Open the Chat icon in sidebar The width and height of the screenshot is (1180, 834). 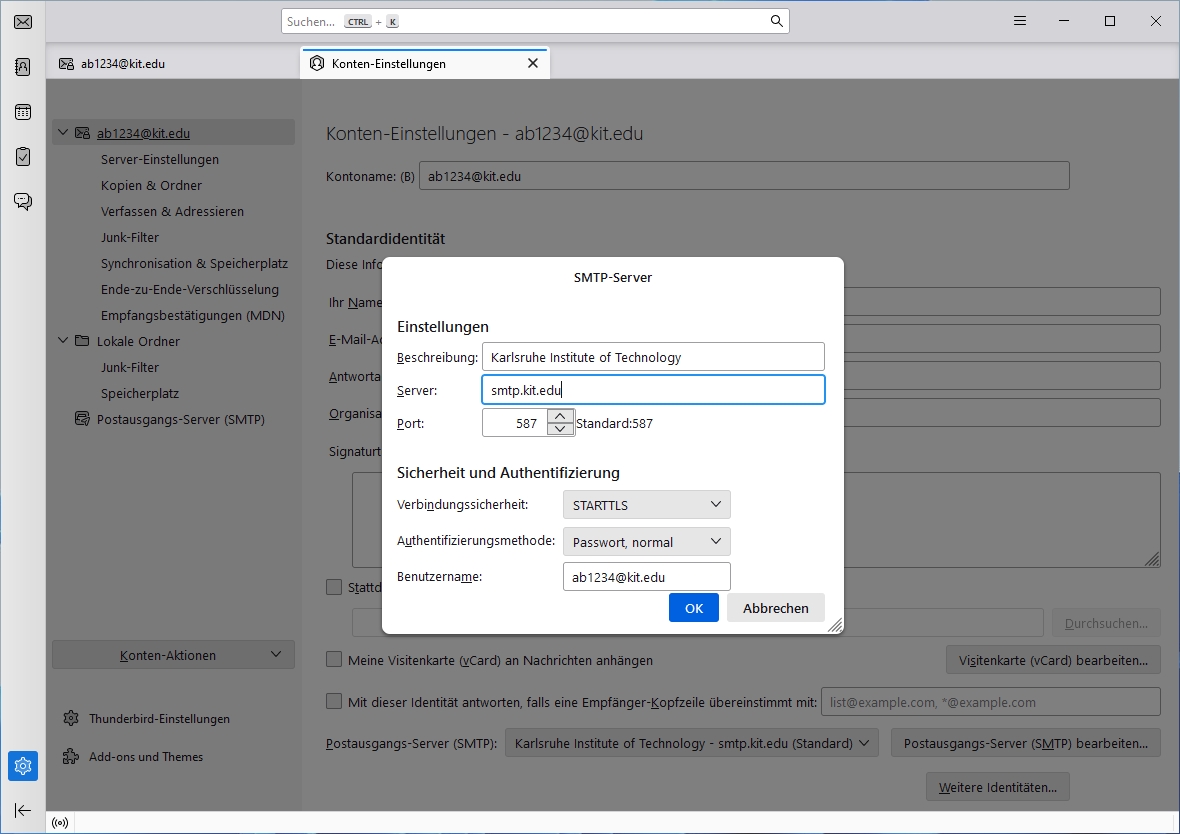(x=22, y=202)
